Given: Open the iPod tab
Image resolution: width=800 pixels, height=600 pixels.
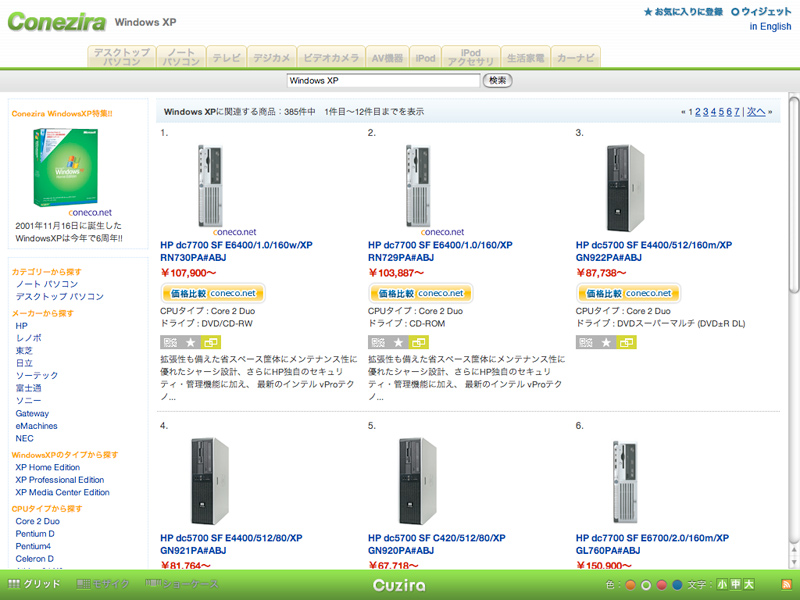Looking at the screenshot, I should 426,57.
